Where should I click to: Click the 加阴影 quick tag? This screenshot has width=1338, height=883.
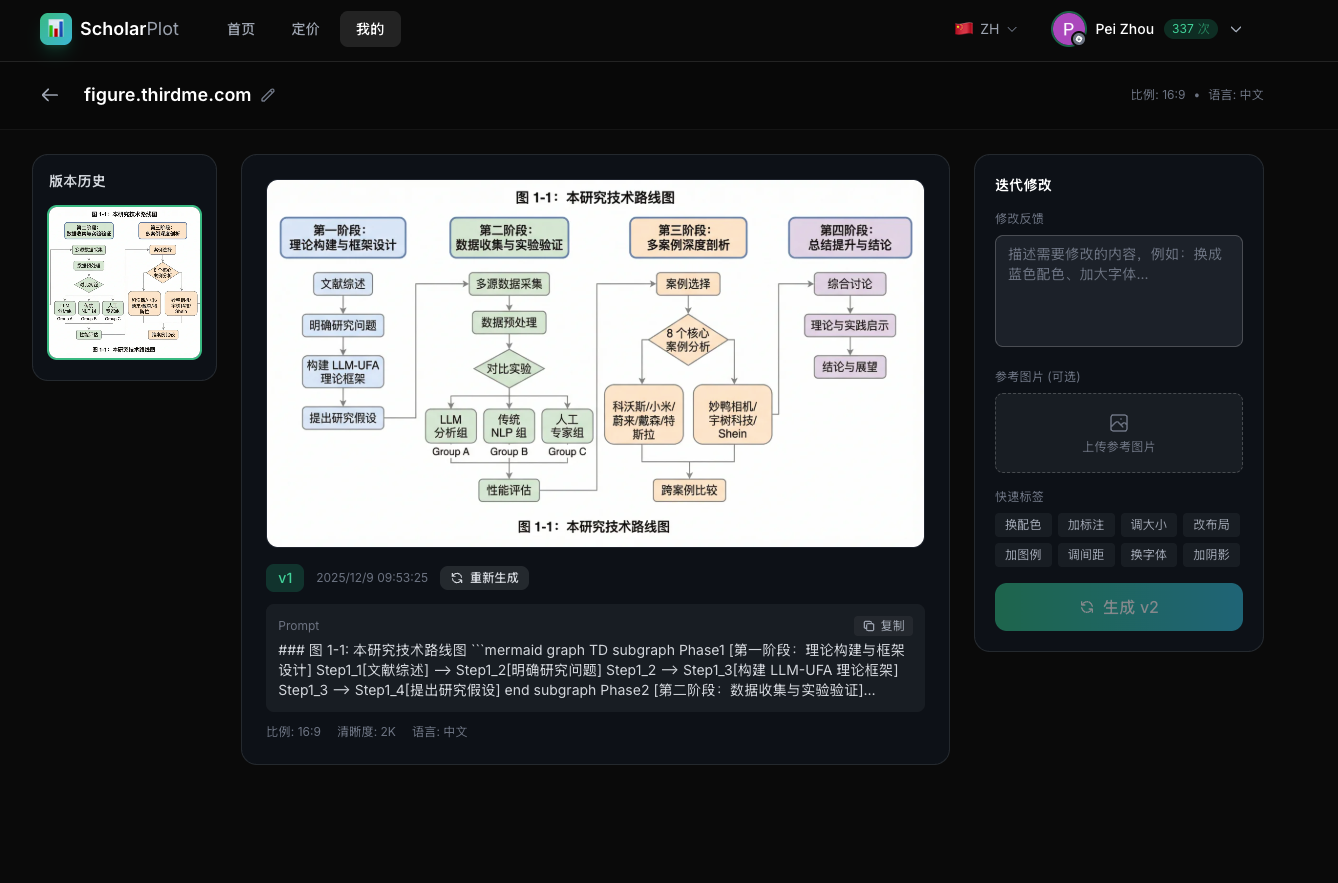(1211, 554)
